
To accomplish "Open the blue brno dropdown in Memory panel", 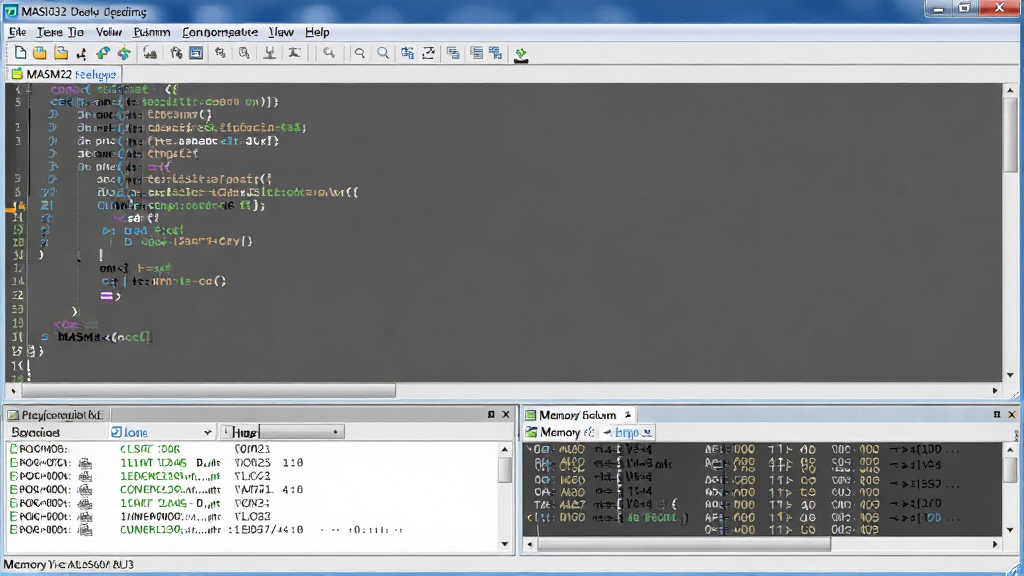I will pos(627,432).
